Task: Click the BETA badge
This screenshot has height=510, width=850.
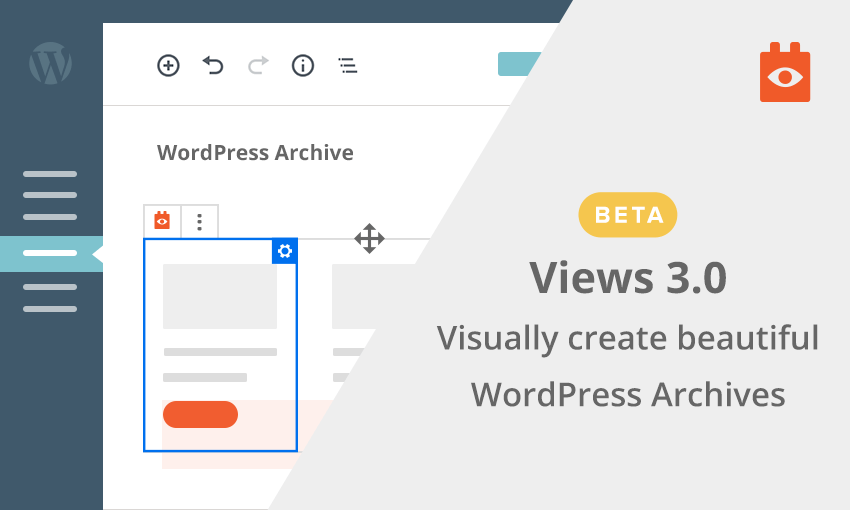Action: [x=628, y=215]
